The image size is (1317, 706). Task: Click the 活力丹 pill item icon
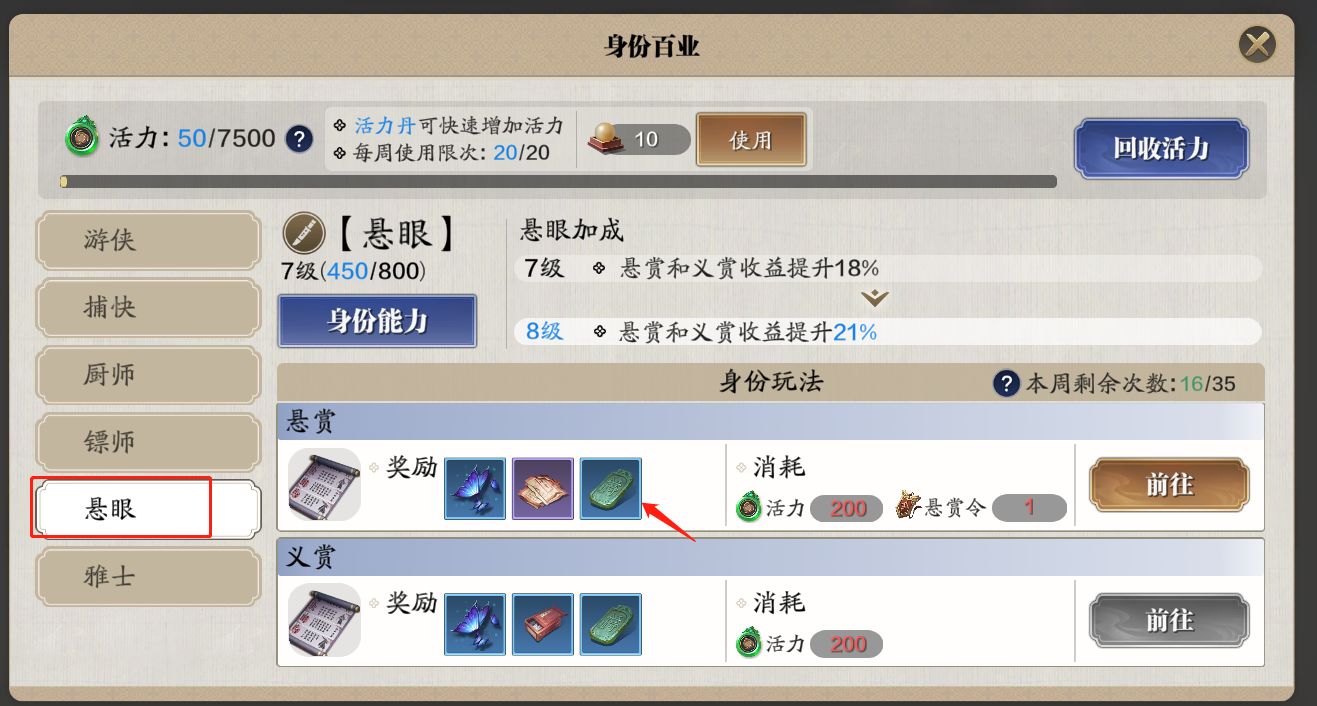[x=606, y=139]
